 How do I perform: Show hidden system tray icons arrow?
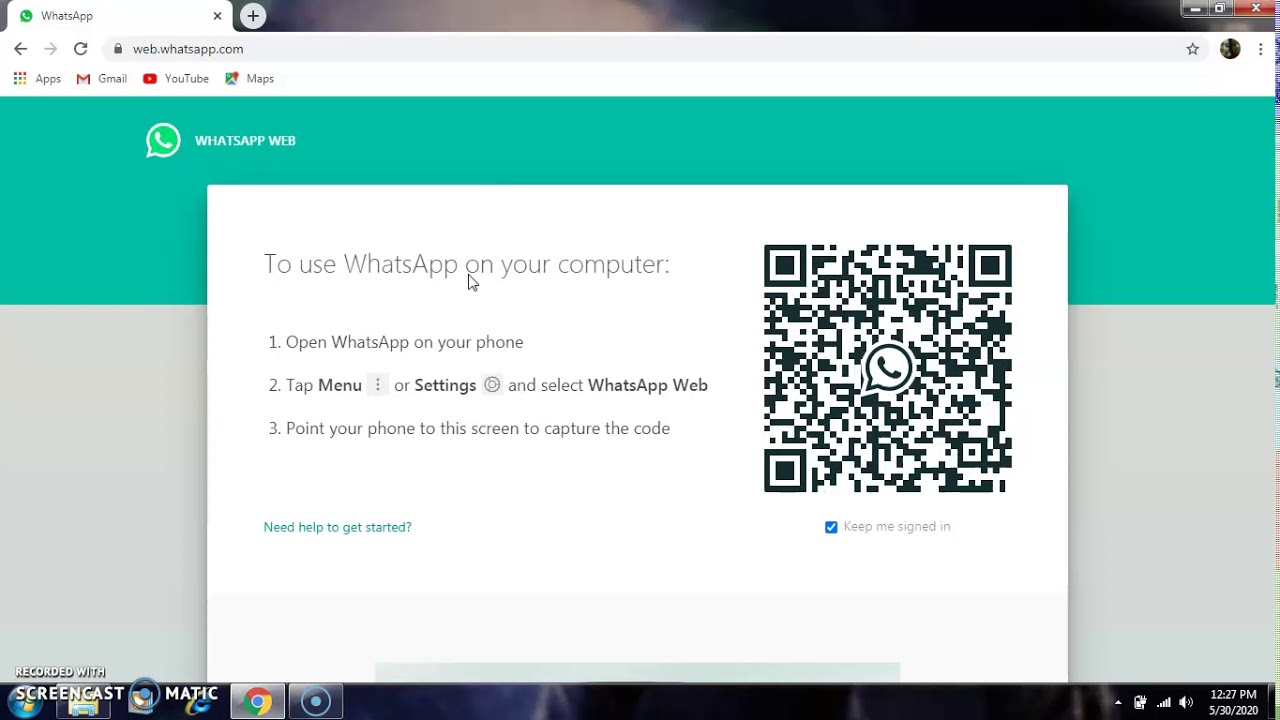(1118, 702)
